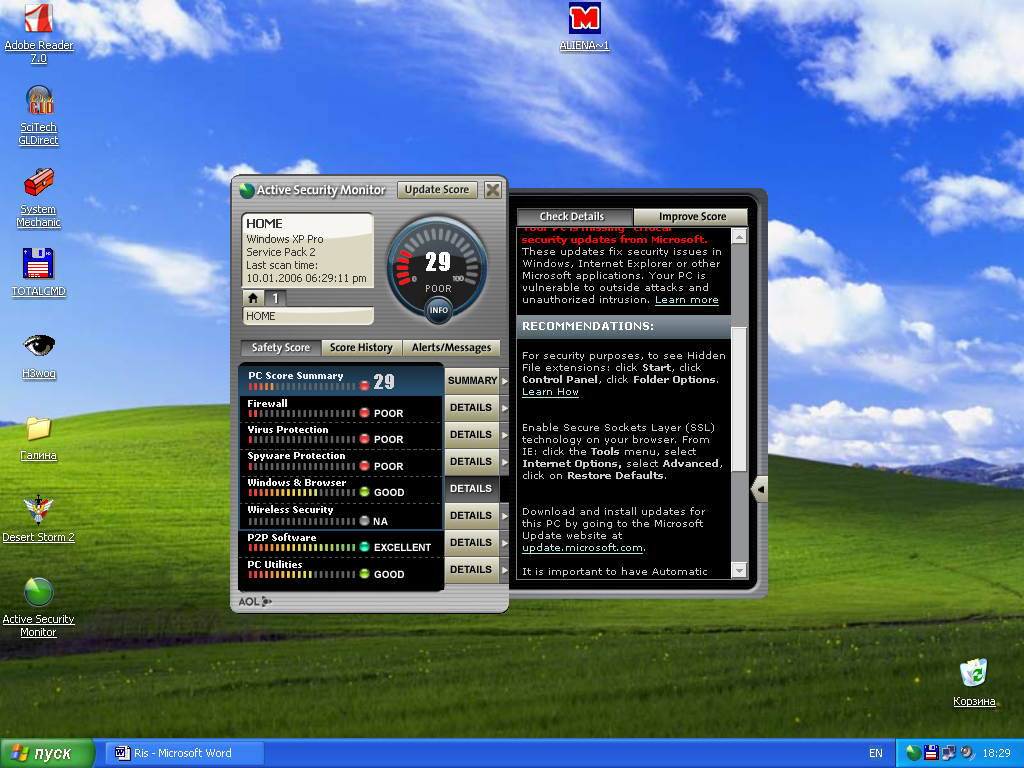
Task: Open the ALIENA~1 desktop icon
Action: point(584,27)
